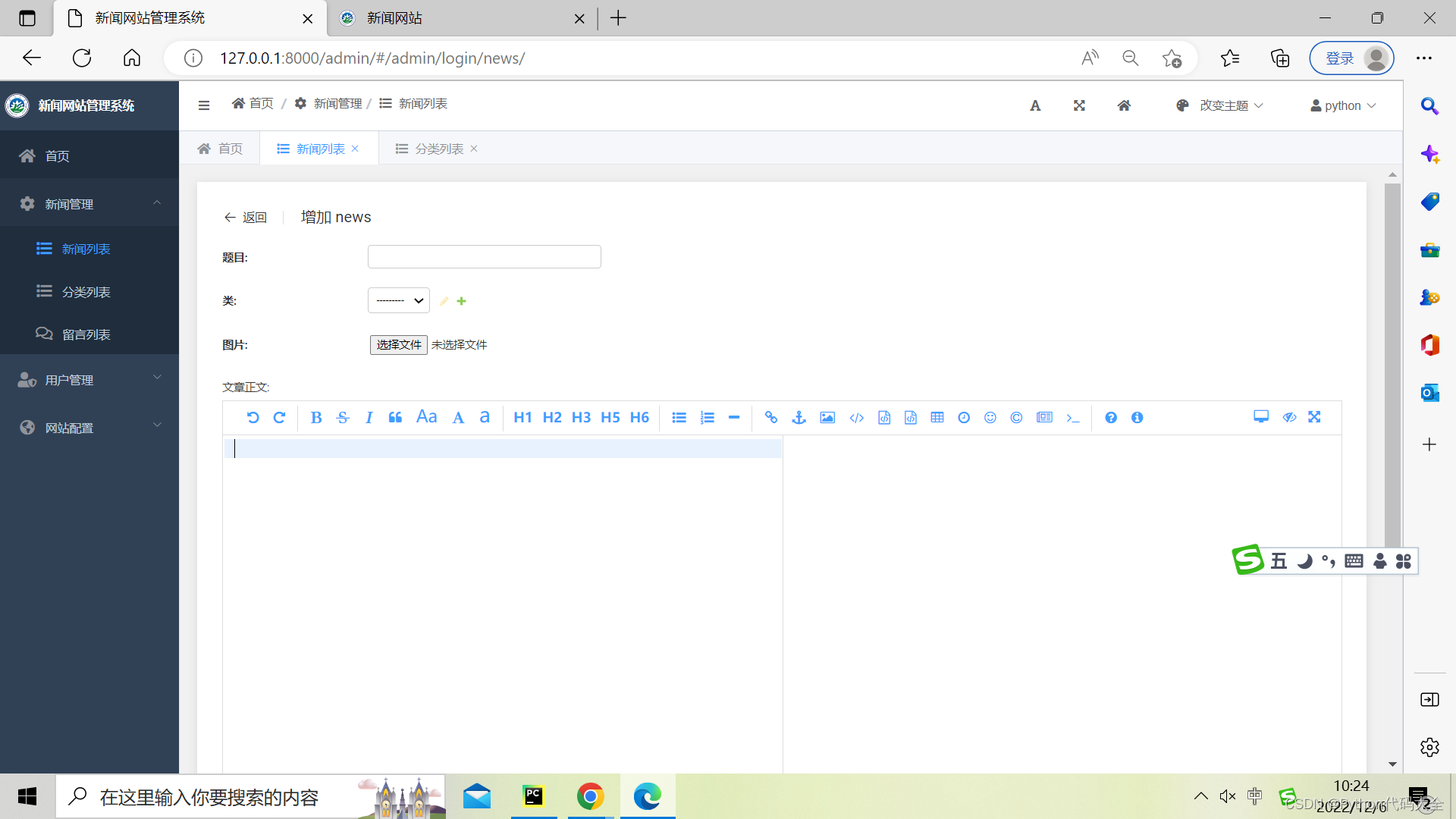Insert inline code in editor

(x=856, y=418)
